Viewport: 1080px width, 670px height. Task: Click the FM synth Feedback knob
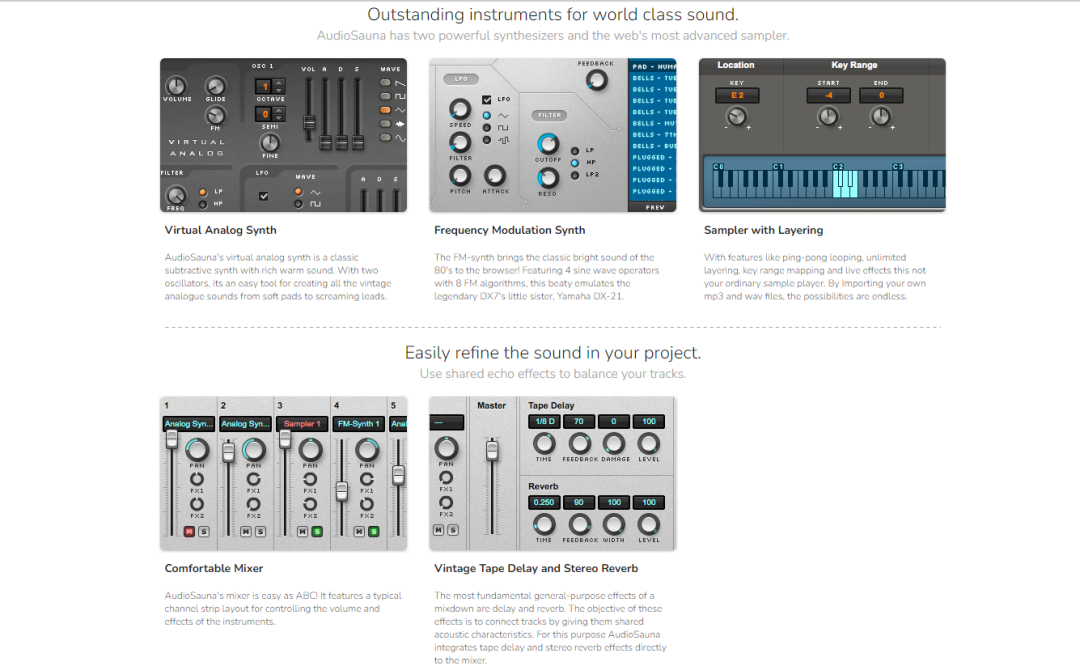597,82
